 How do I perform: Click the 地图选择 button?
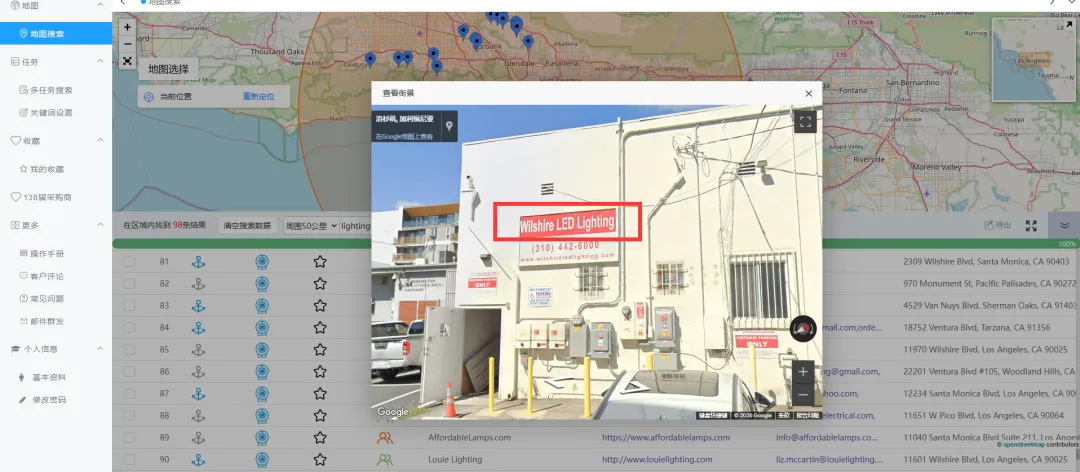(169, 69)
